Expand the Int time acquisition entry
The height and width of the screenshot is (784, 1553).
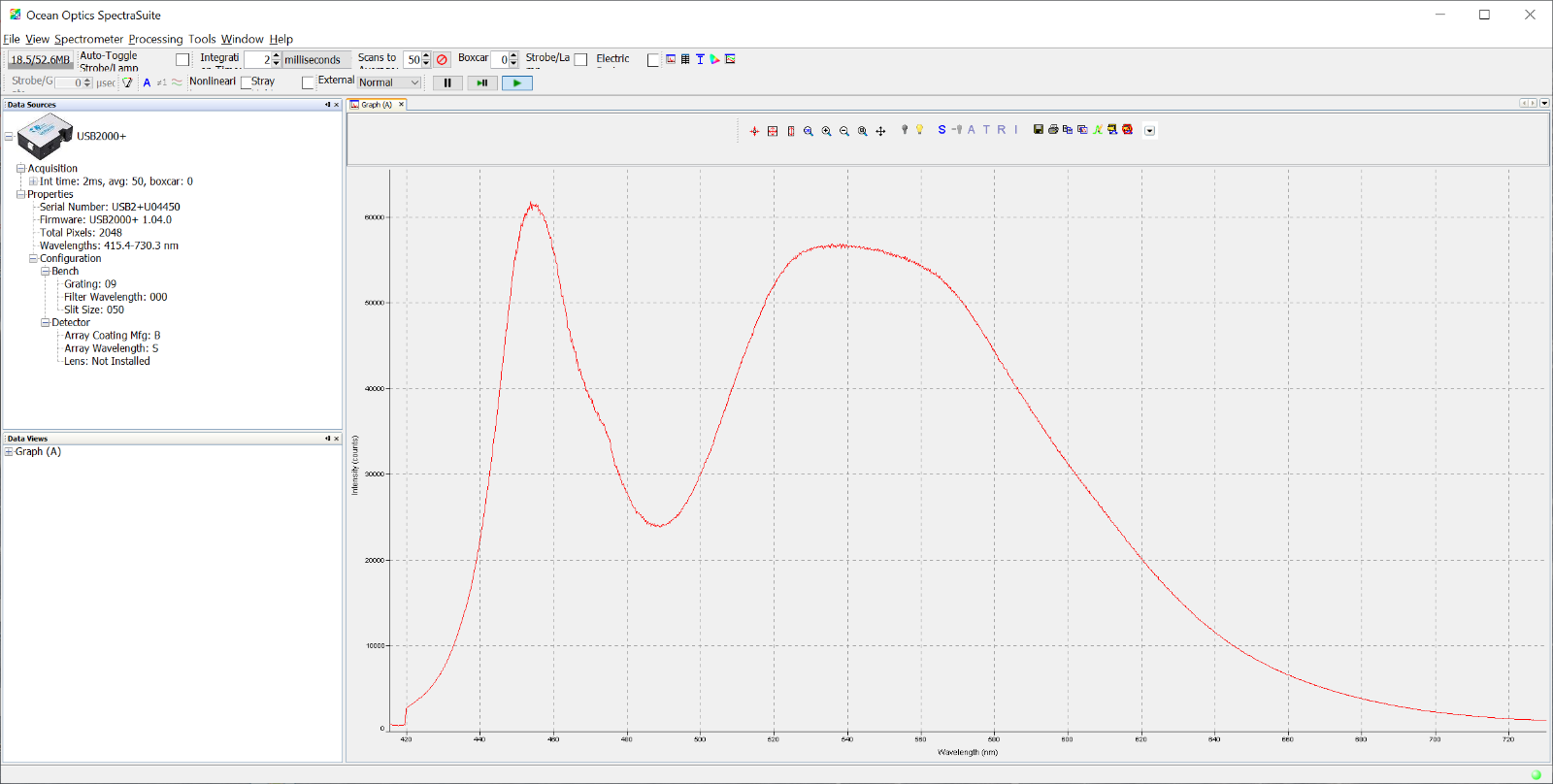click(33, 181)
